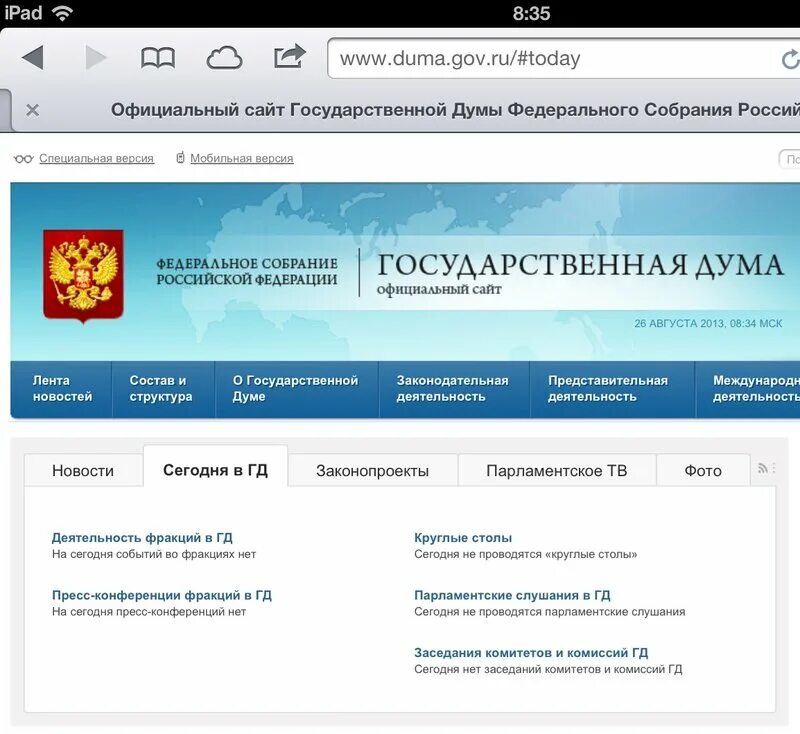This screenshot has width=800, height=734.
Task: Check the Wi-Fi status icon
Action: (x=62, y=13)
